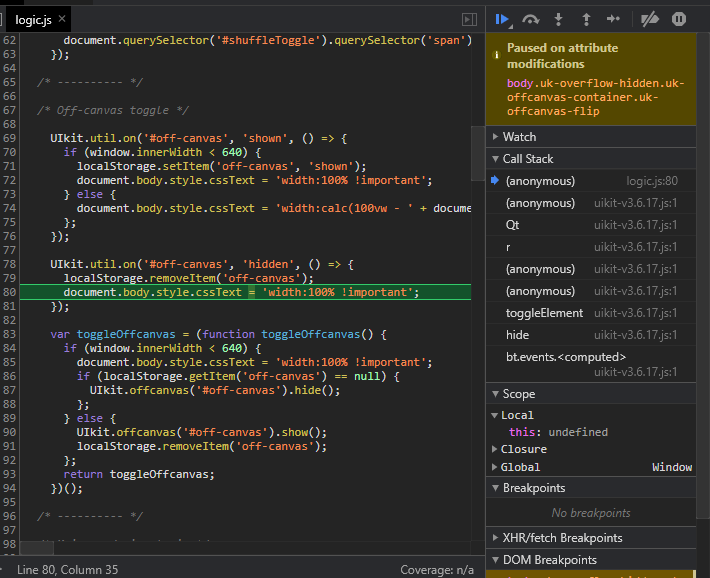Click 'this: undefined' scope entry
Viewport: 710px width, 578px height.
click(558, 432)
